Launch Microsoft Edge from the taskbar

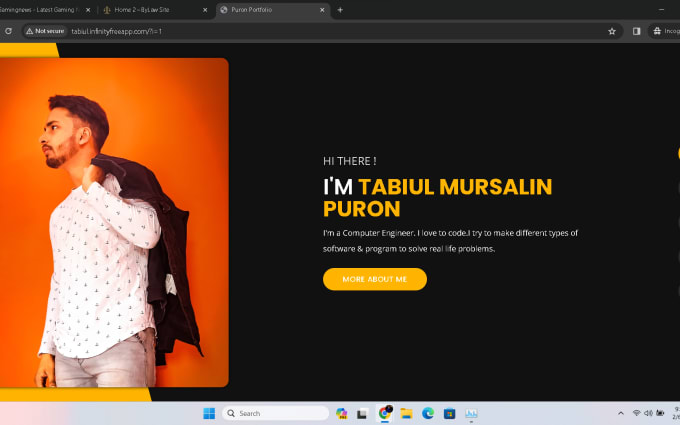click(428, 413)
